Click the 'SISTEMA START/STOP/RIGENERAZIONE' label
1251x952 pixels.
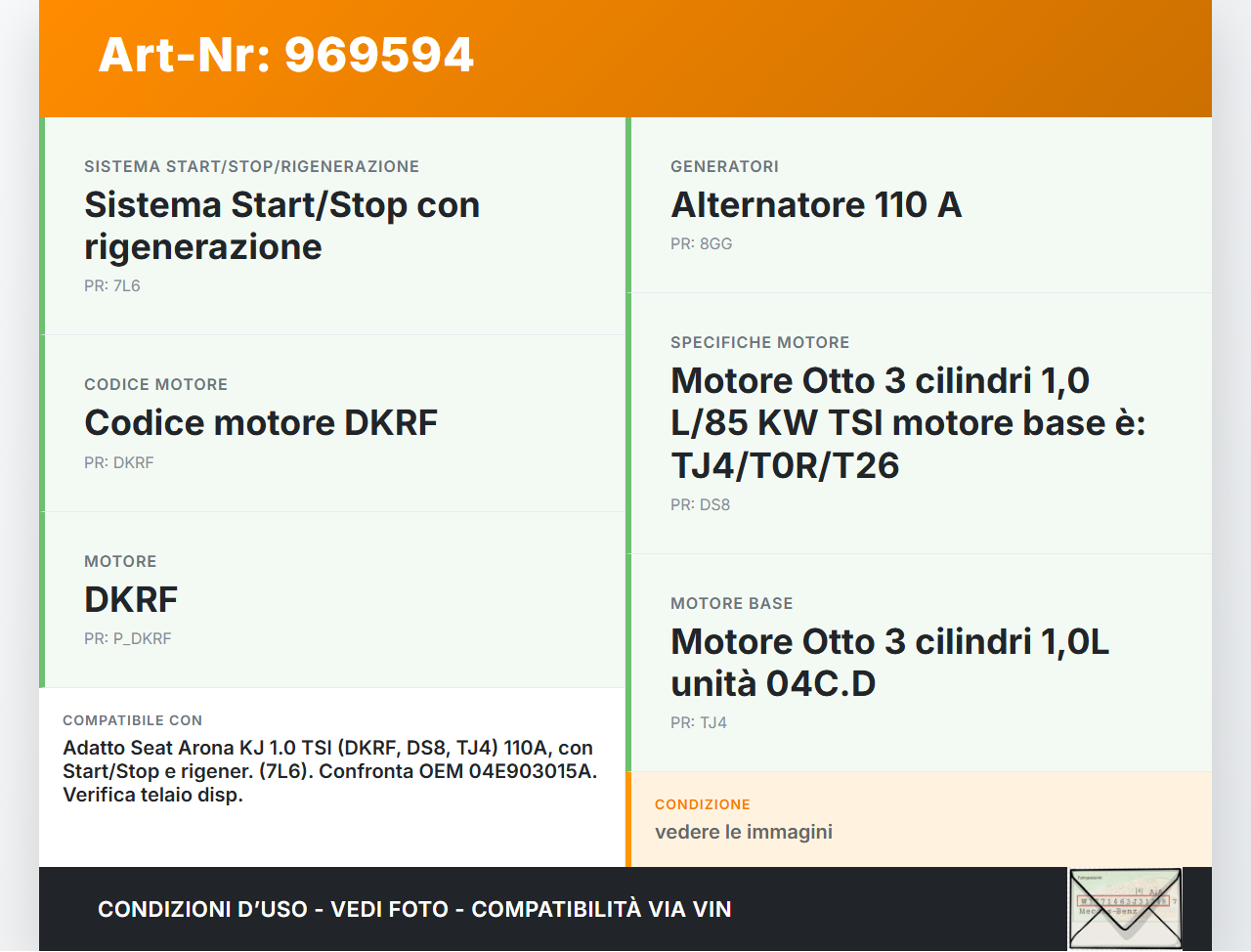click(252, 166)
